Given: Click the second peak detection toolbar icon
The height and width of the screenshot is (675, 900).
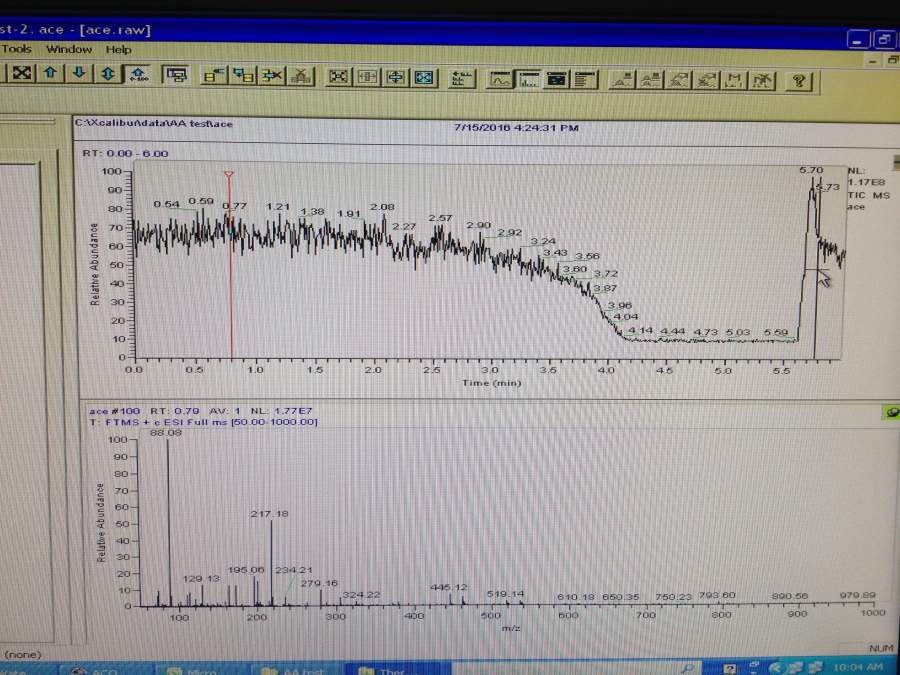Looking at the screenshot, I should click(651, 81).
